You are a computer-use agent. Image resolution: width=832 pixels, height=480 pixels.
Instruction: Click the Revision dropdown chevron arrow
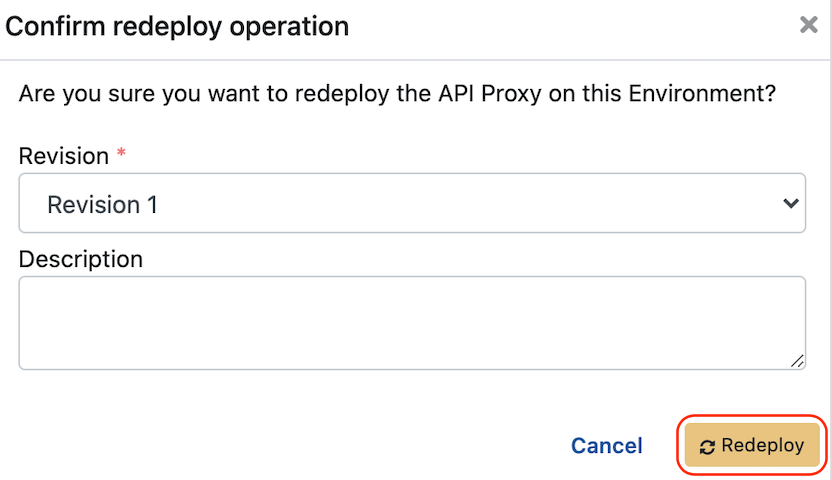pos(790,204)
